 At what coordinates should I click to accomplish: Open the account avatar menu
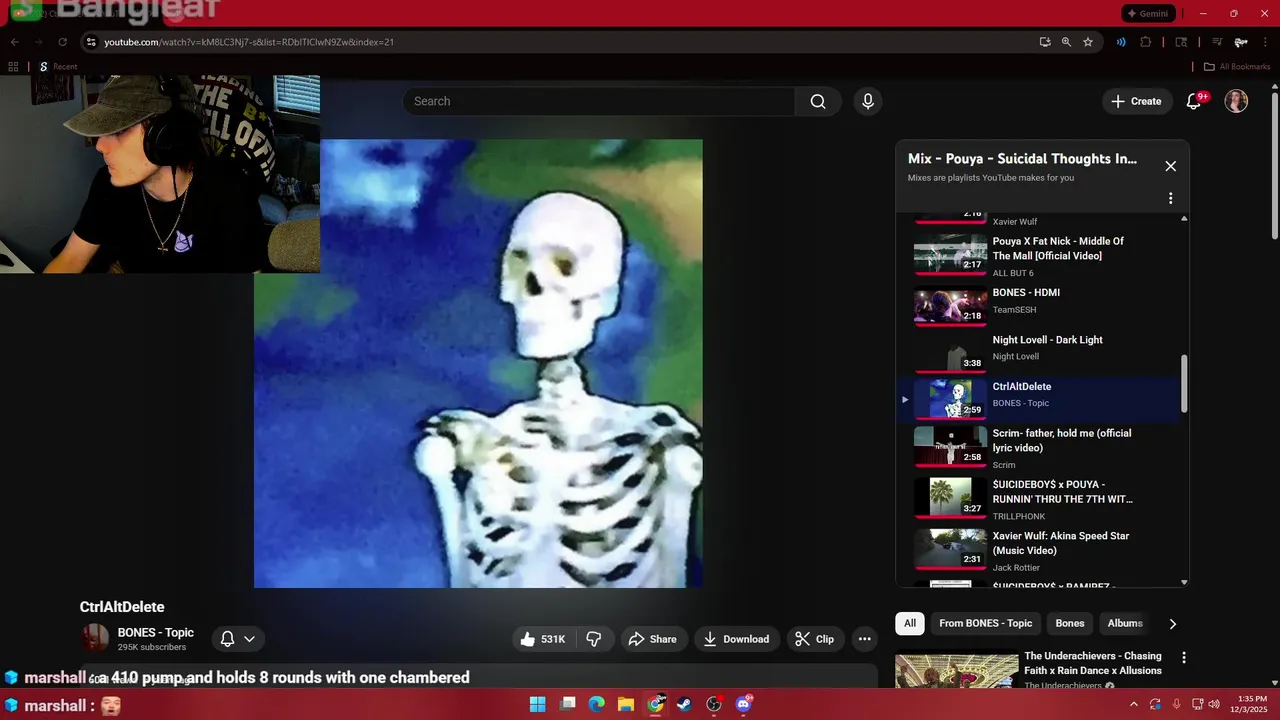coord(1236,101)
